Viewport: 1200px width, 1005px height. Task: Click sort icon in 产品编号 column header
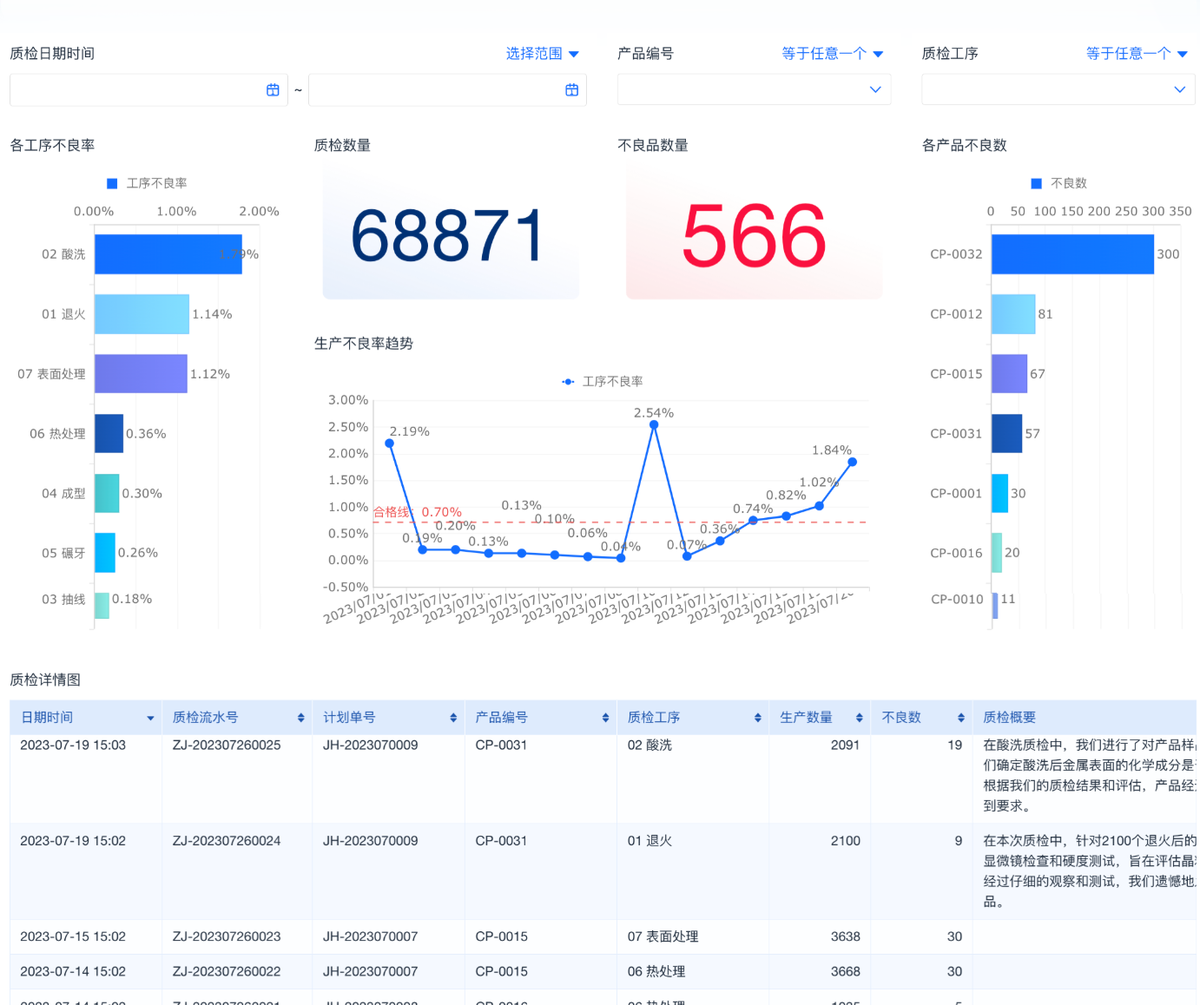[605, 718]
